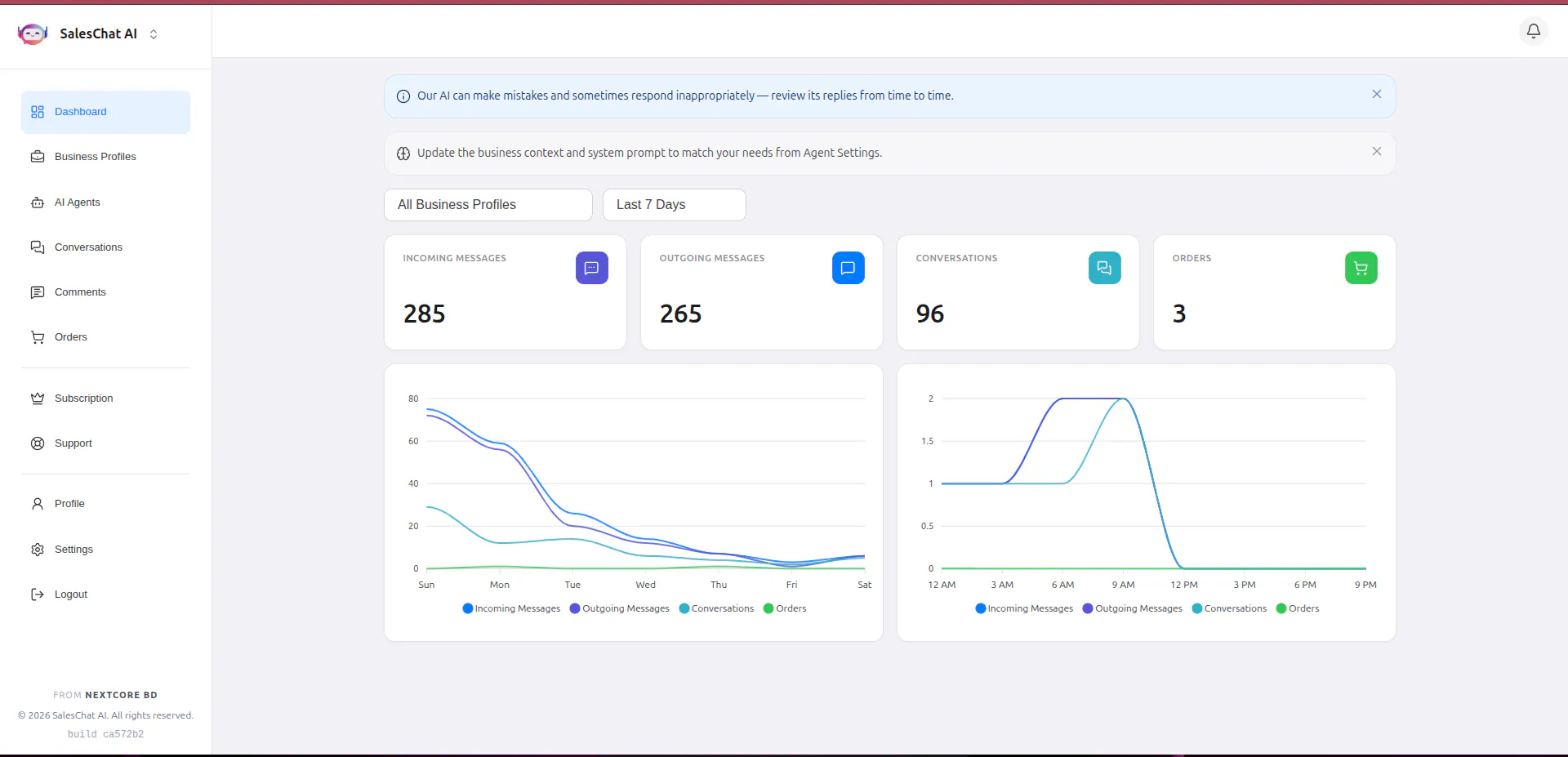
Task: Click the Comments icon in sidebar
Action: 38,292
